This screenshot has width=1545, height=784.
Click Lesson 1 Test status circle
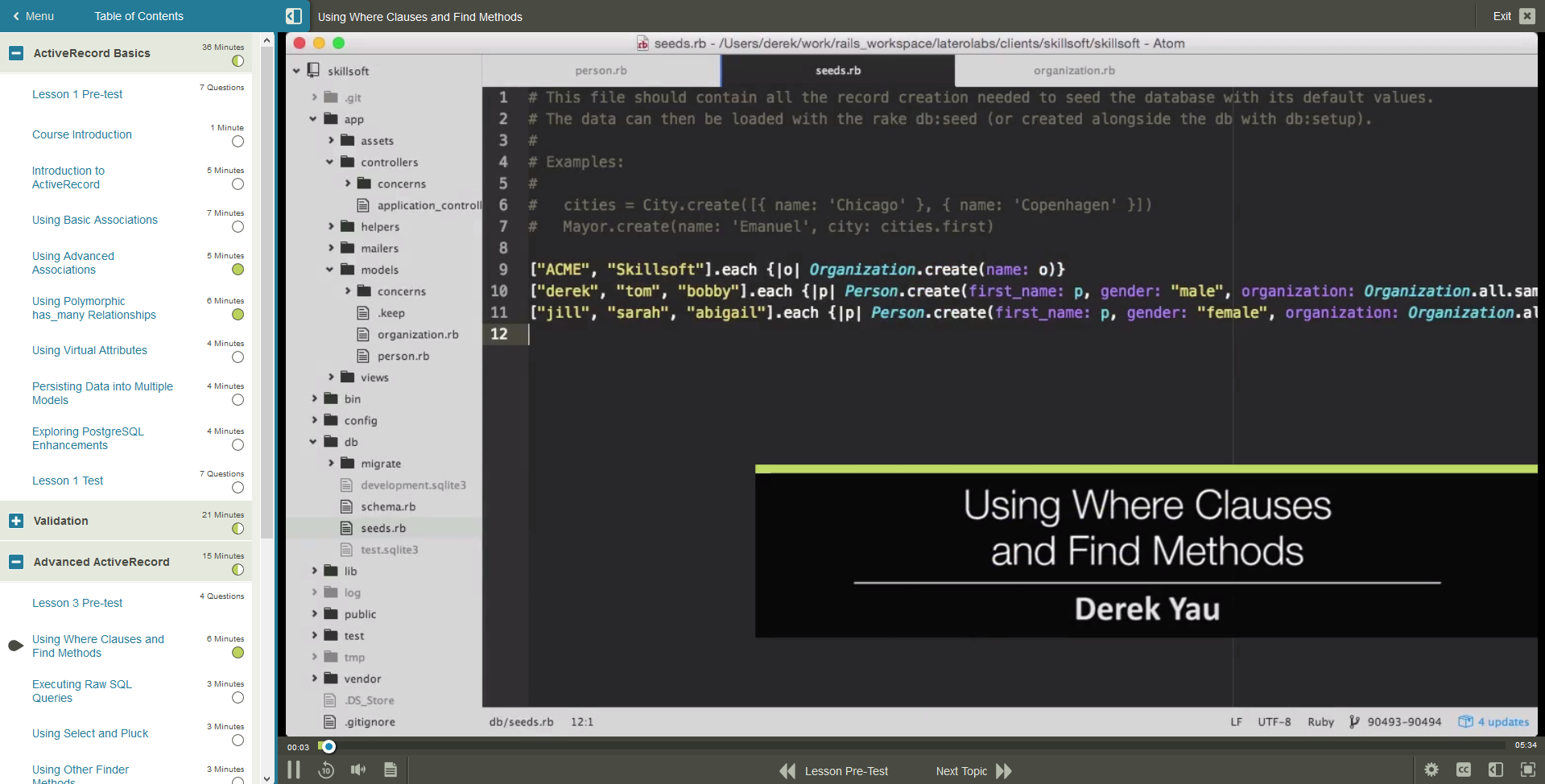click(238, 488)
